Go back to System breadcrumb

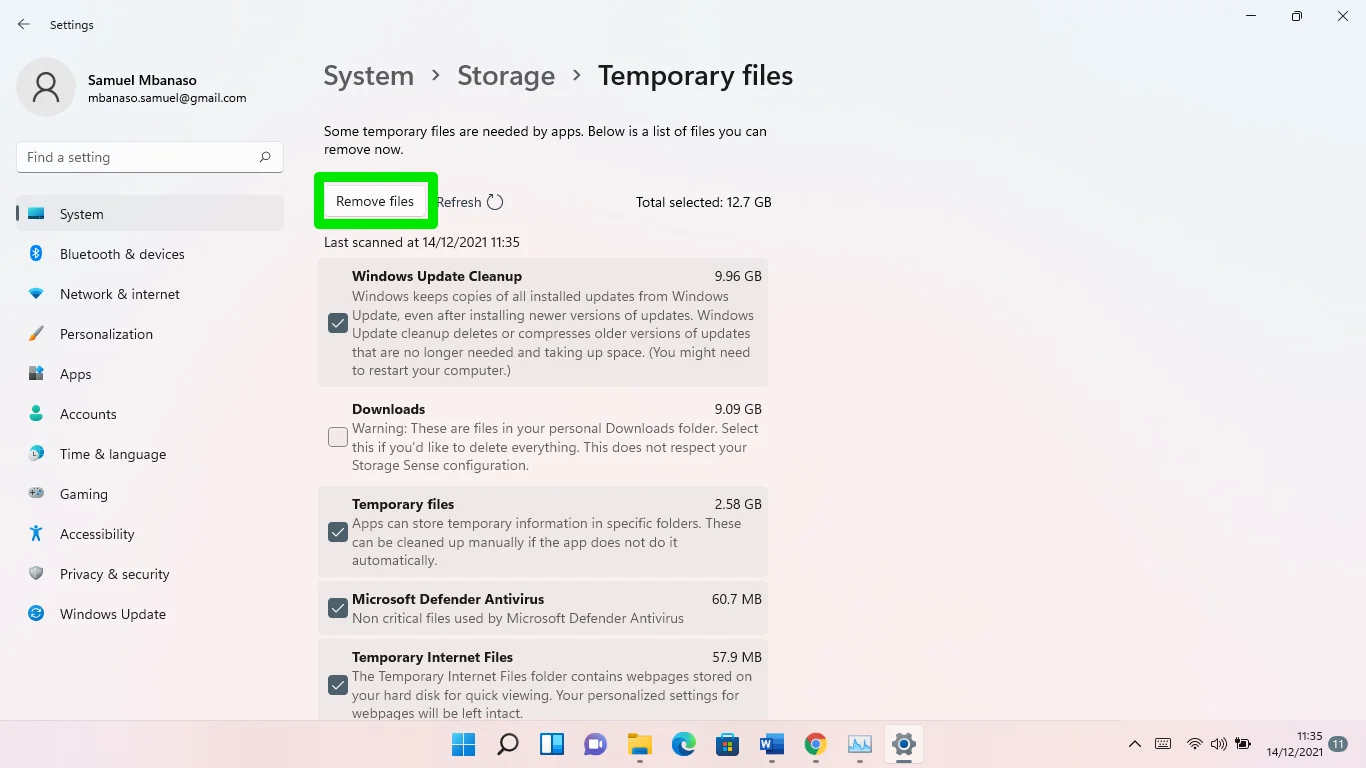[368, 76]
